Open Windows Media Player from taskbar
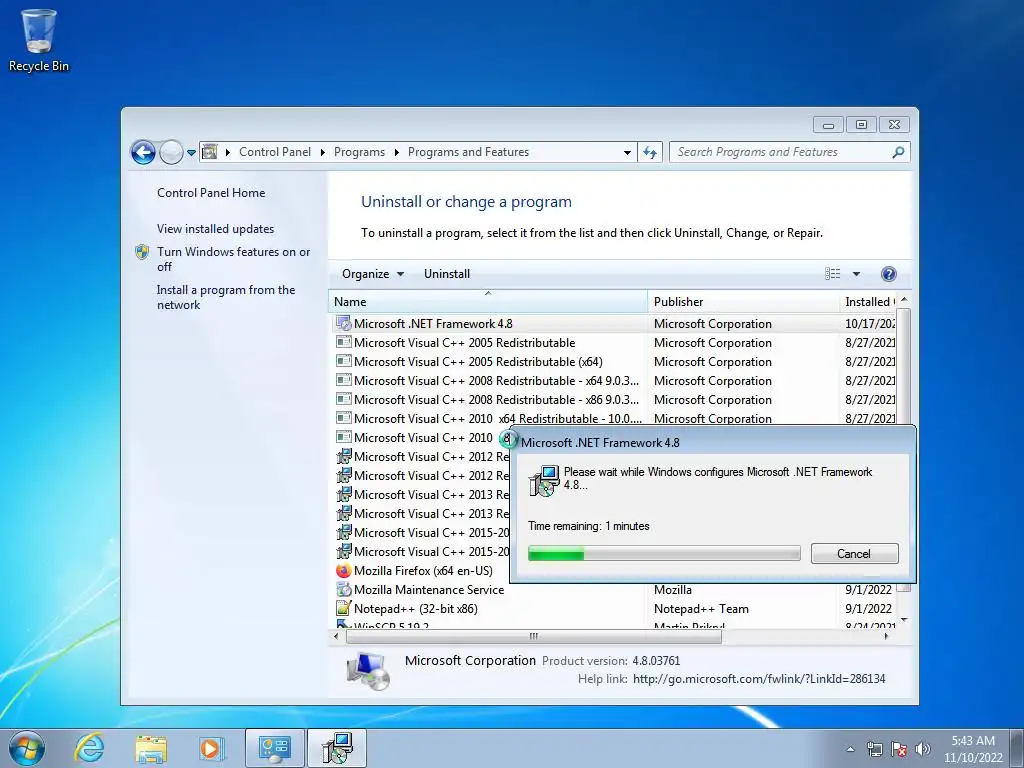 pos(211,748)
